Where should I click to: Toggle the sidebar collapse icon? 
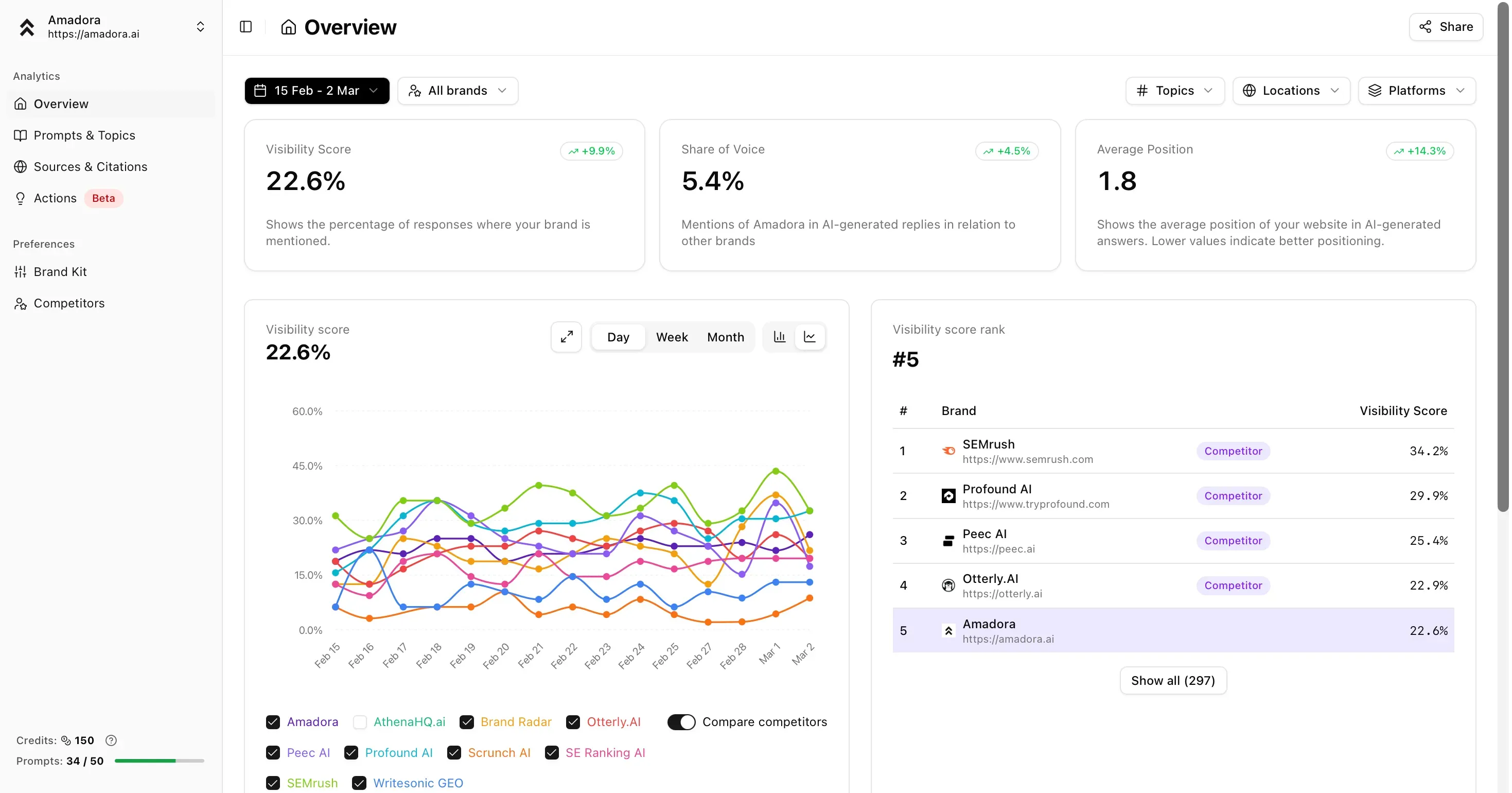click(x=246, y=27)
